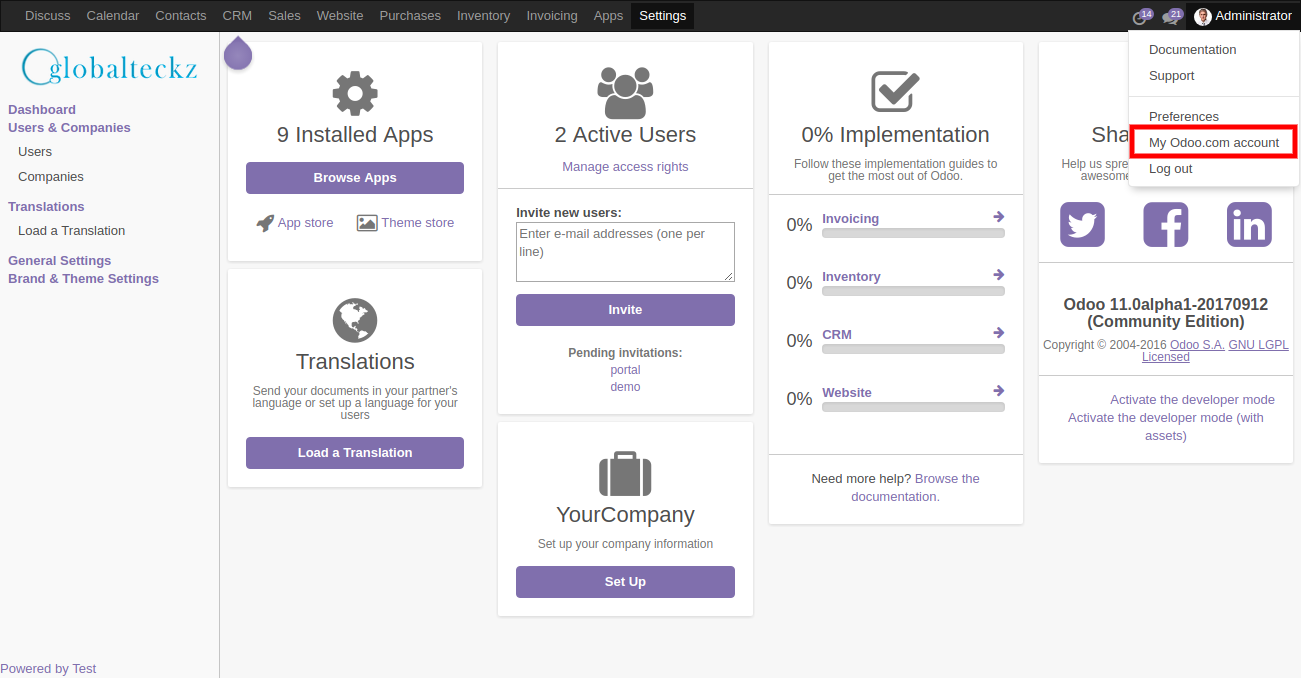This screenshot has height=678, width=1301.
Task: Activate the developer mode (with assets)
Action: 1166,427
